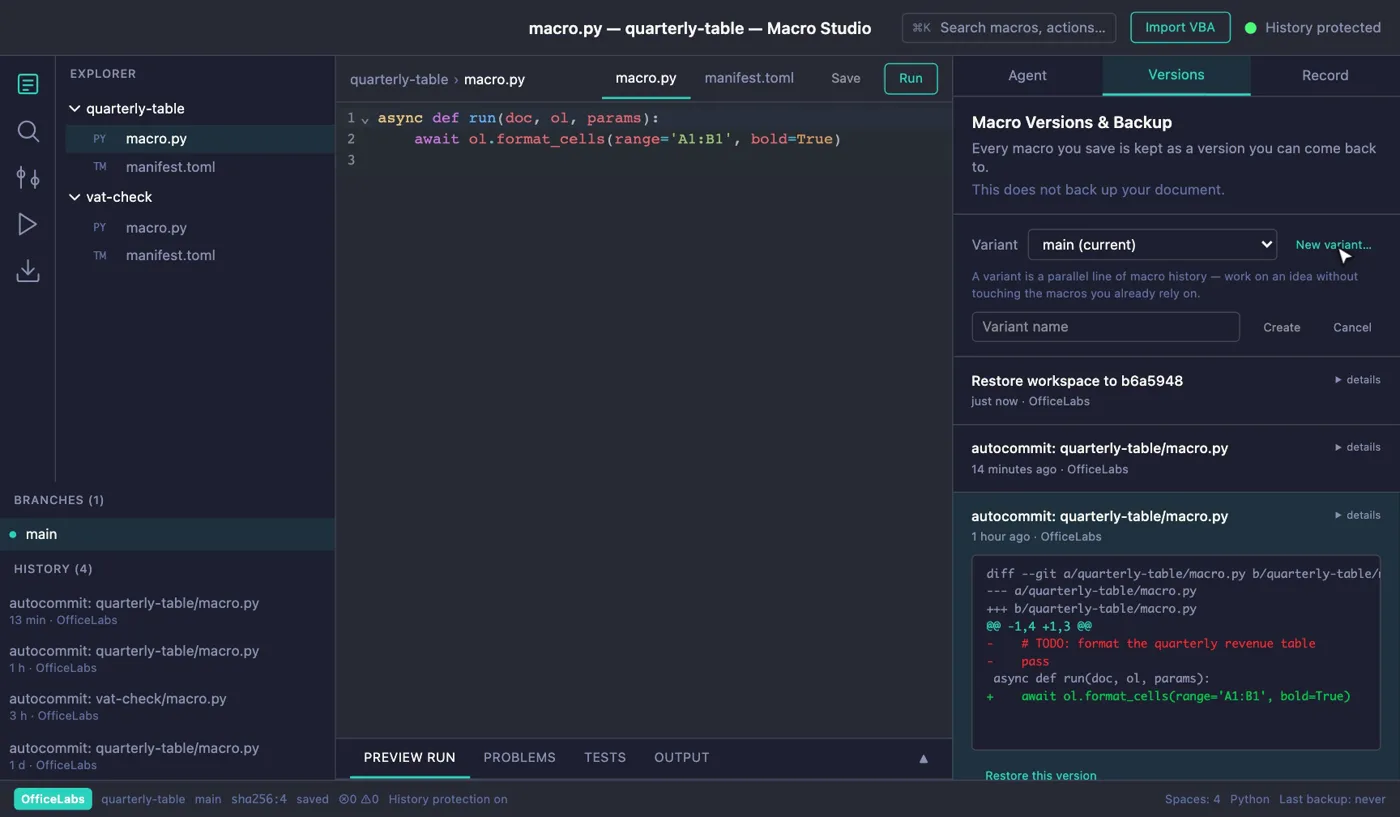Open the source control sidebar icon

(x=28, y=178)
